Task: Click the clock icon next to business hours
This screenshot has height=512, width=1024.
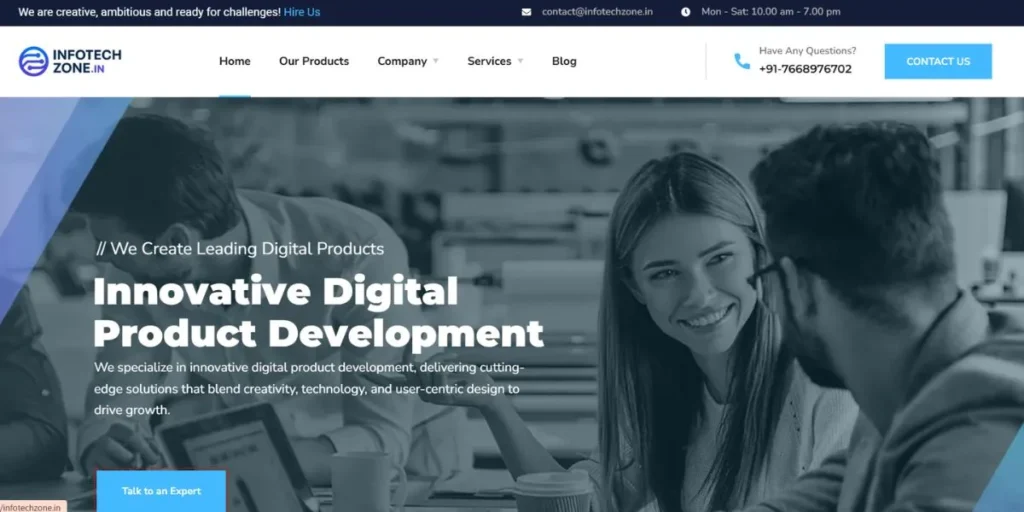Action: [x=686, y=12]
